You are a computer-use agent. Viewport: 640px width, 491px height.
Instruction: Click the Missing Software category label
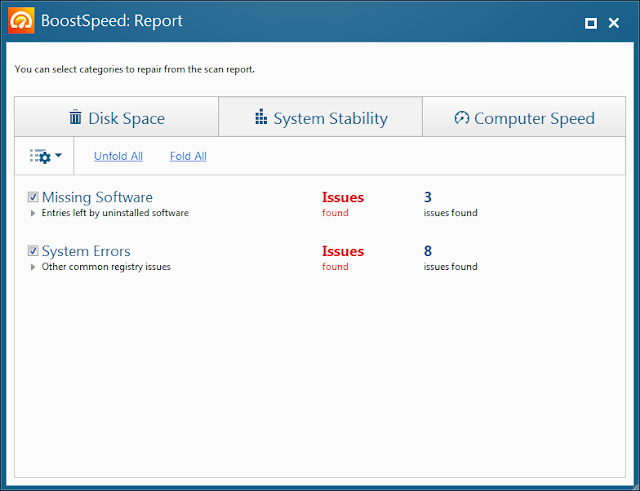(x=97, y=197)
